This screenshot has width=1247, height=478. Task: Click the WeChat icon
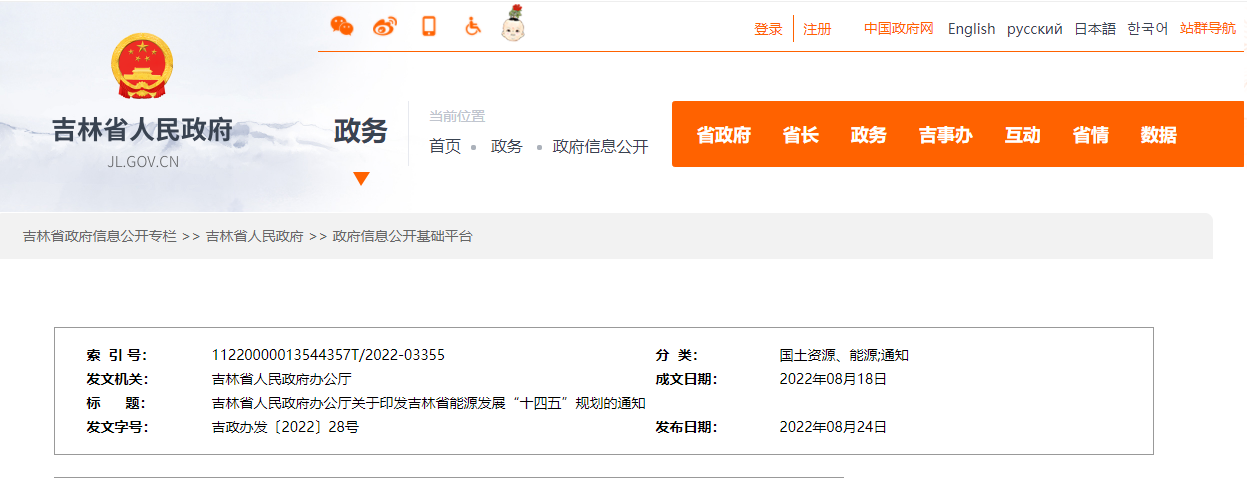[x=342, y=27]
